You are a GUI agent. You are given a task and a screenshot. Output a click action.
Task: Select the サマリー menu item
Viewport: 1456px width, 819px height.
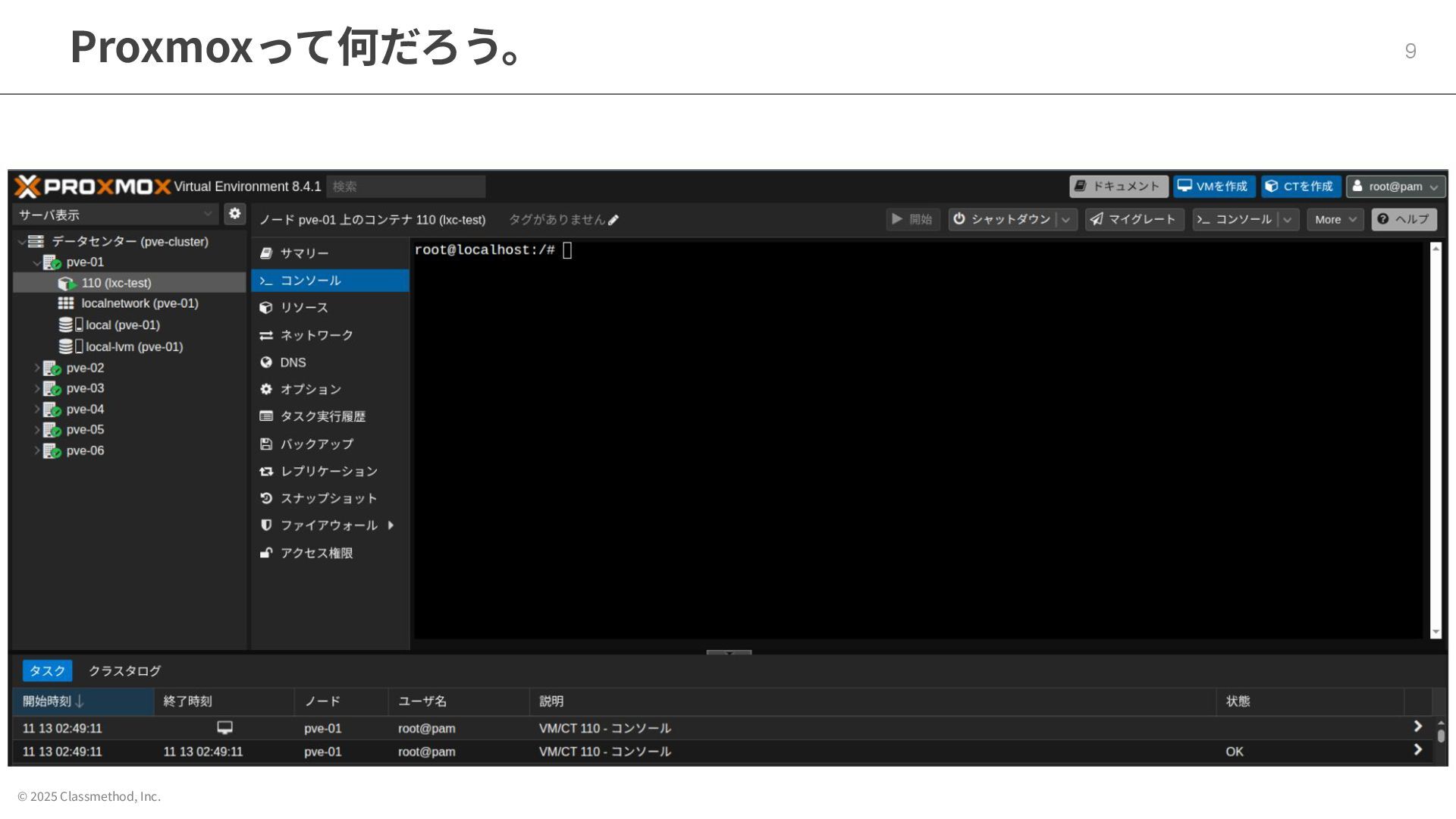tap(303, 253)
